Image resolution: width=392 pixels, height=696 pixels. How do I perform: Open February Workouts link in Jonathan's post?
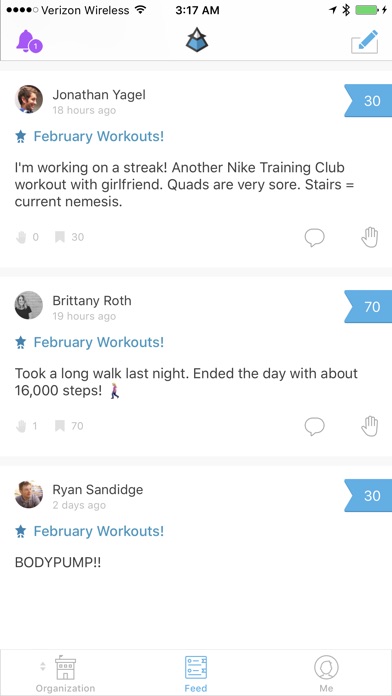pyautogui.click(x=99, y=136)
